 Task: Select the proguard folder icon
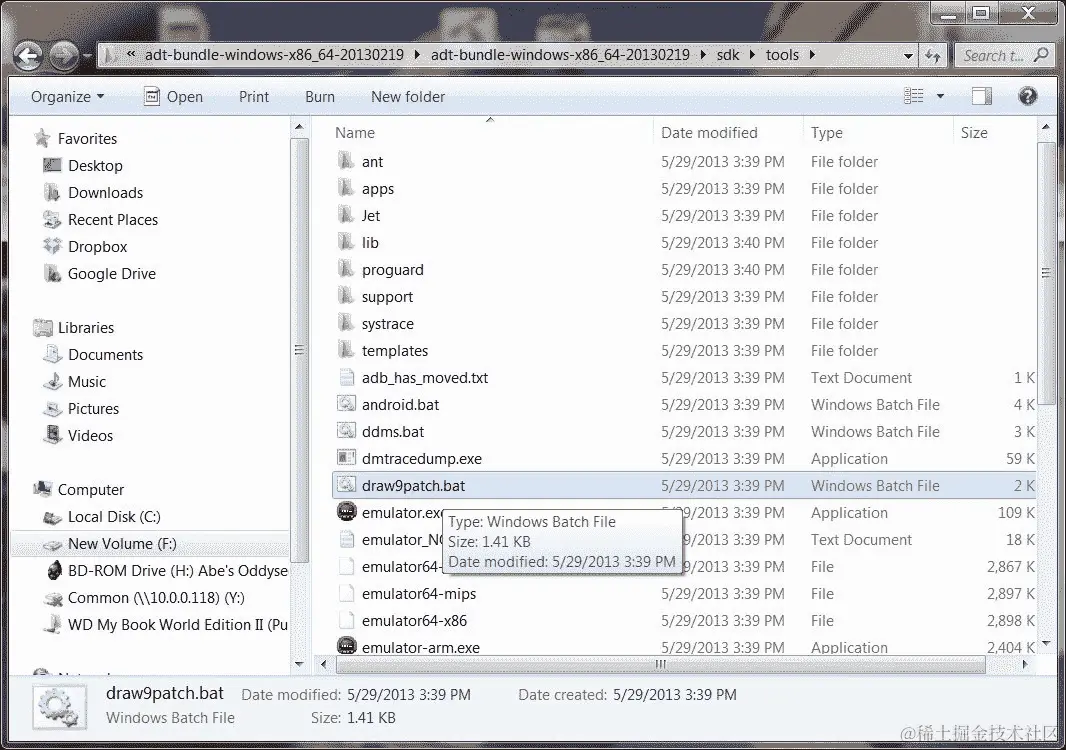(346, 269)
